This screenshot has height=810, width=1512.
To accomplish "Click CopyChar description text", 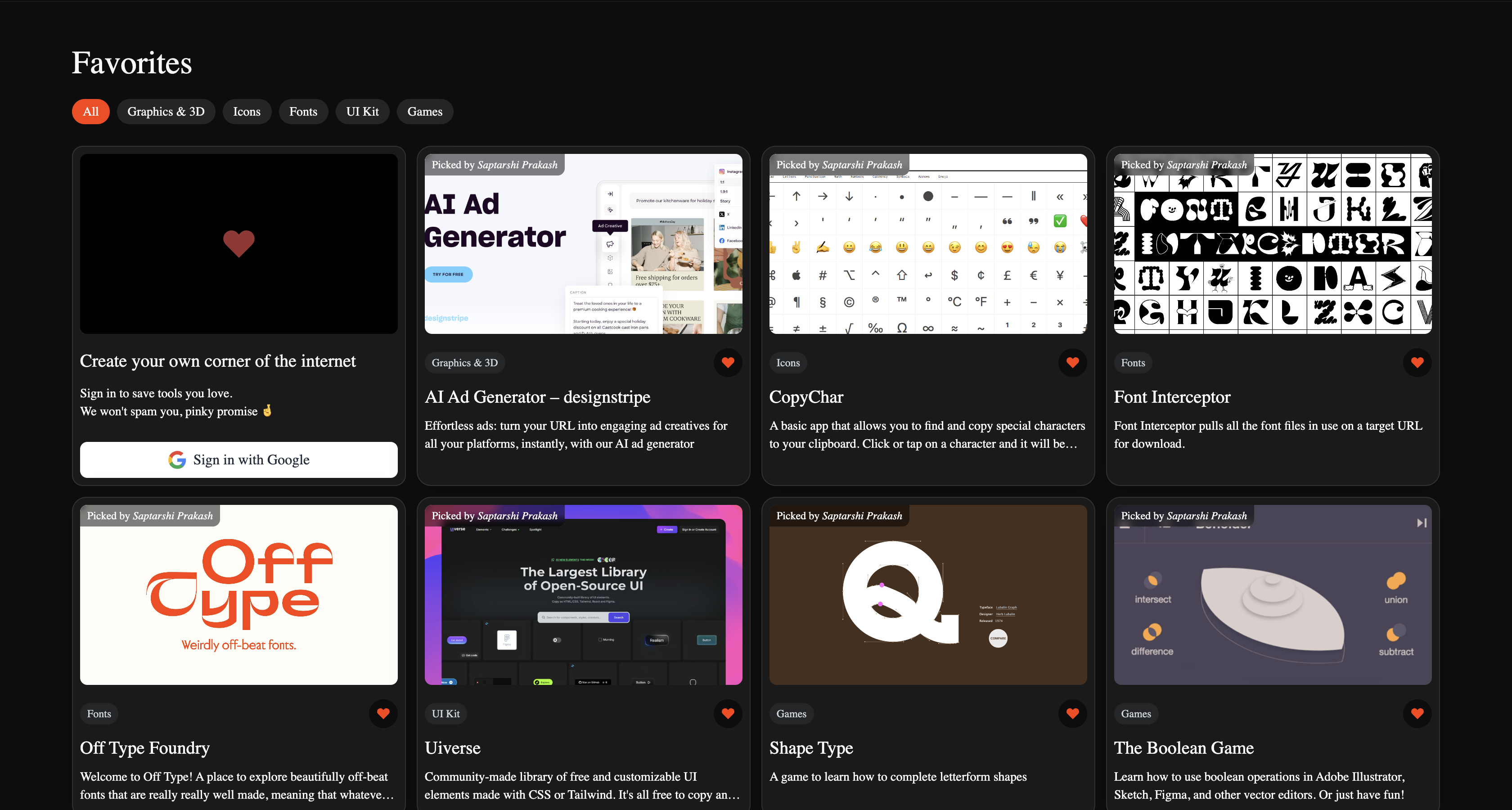I will point(927,435).
